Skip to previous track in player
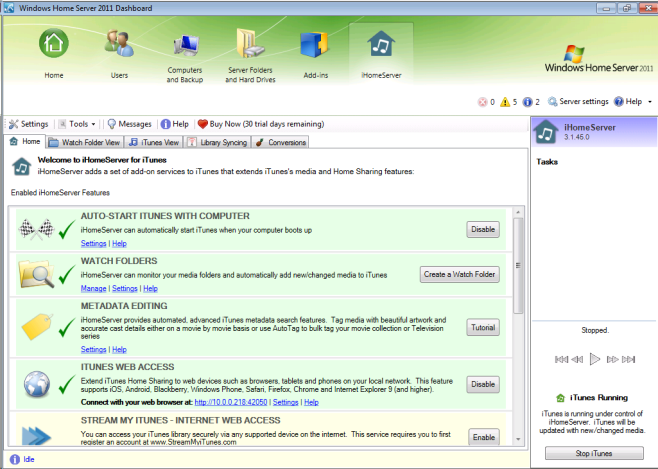Viewport: 658px width, 469px height. coord(561,360)
